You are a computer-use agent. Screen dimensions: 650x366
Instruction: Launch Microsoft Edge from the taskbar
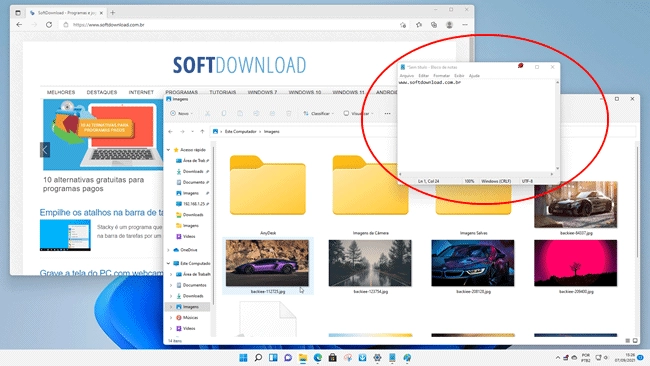click(318, 358)
